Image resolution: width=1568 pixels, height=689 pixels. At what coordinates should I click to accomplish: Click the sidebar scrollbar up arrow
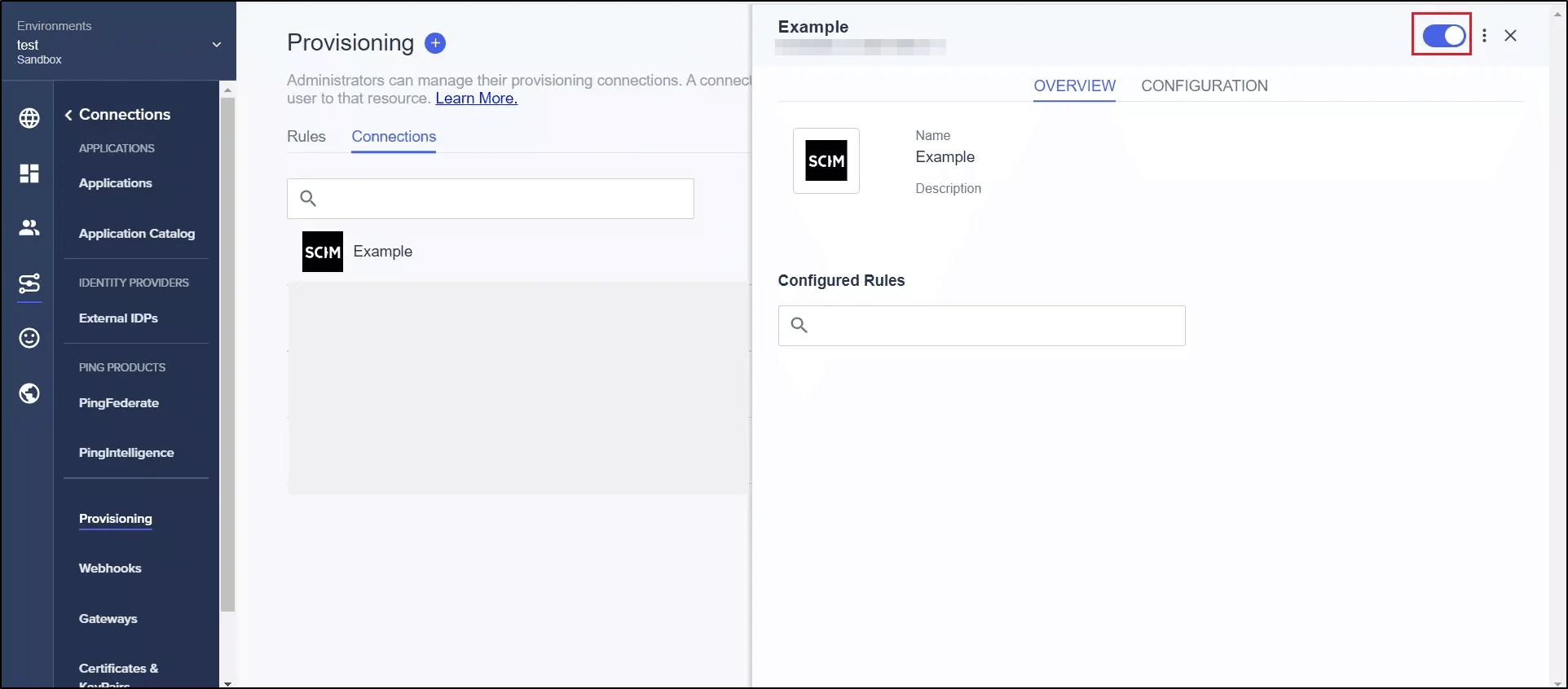pyautogui.click(x=227, y=89)
